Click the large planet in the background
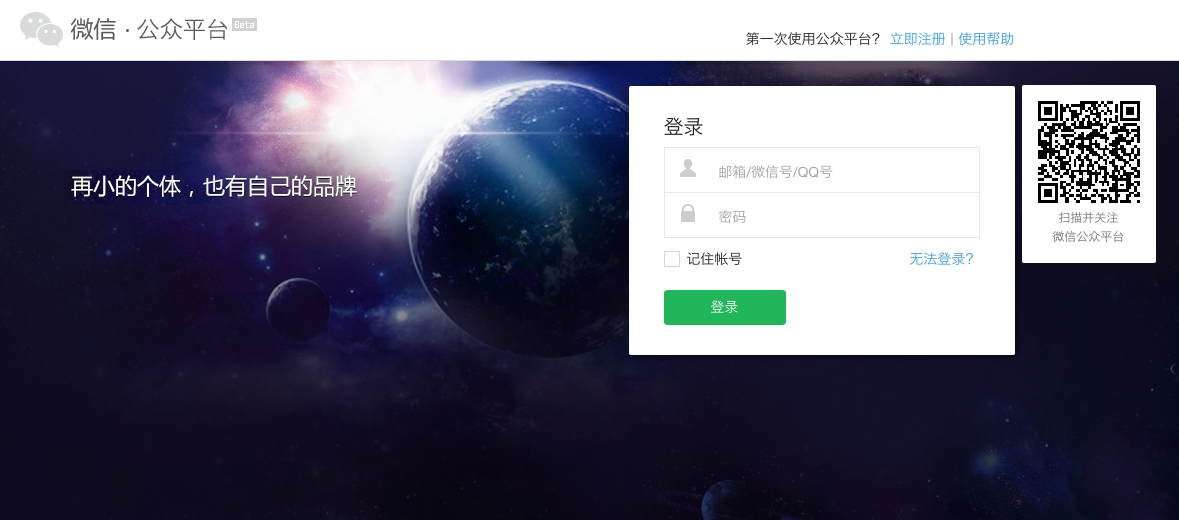The width and height of the screenshot is (1179, 520). coord(519,218)
